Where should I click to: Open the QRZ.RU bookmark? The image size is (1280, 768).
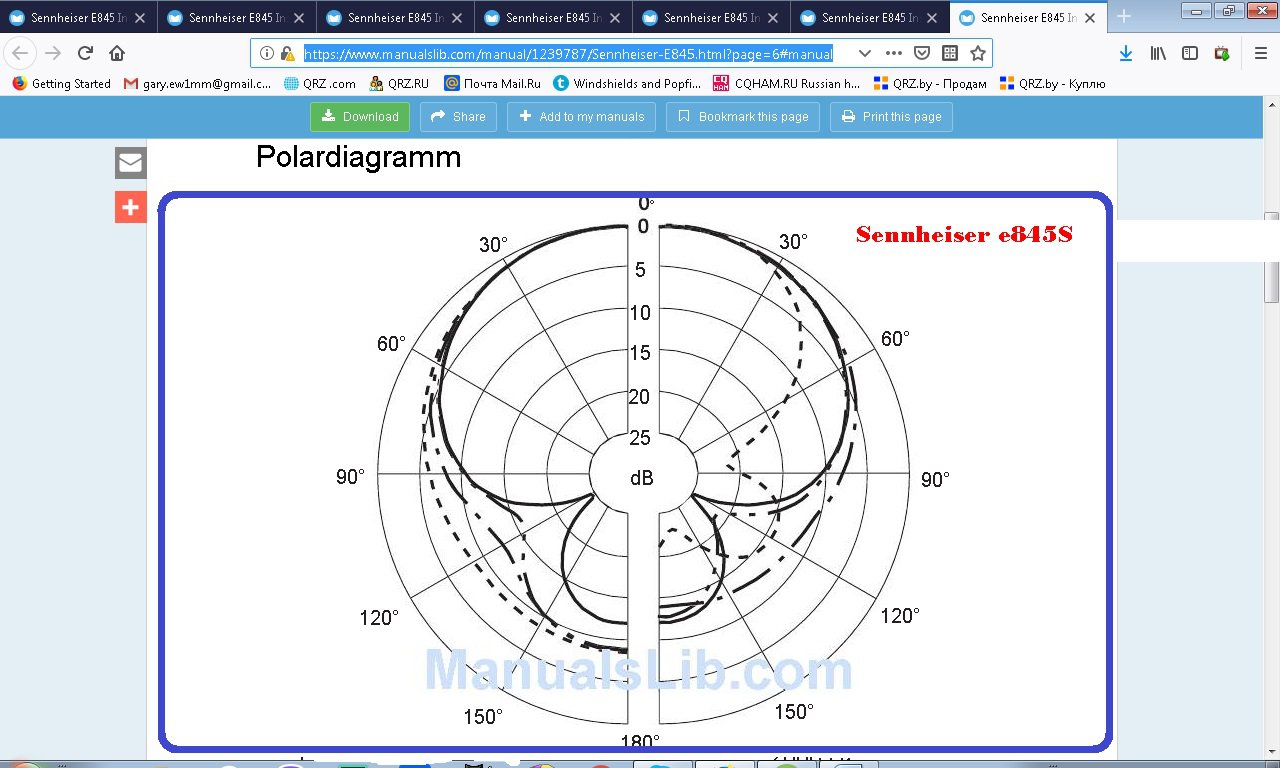click(400, 84)
